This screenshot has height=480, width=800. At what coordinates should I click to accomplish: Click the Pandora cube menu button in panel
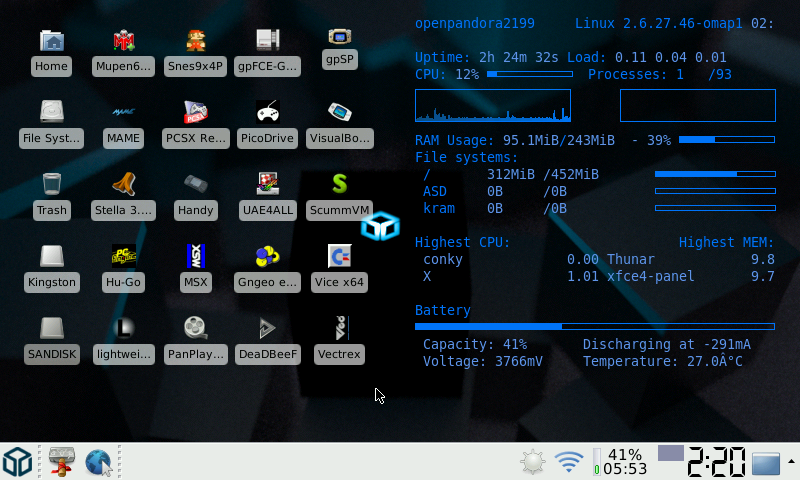click(18, 462)
